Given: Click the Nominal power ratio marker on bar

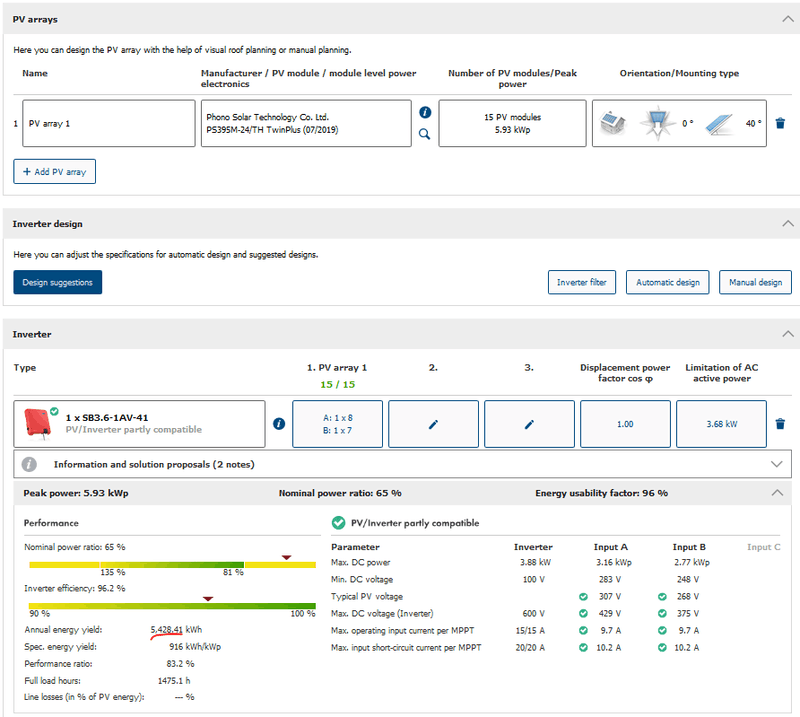Looking at the screenshot, I should point(286,557).
